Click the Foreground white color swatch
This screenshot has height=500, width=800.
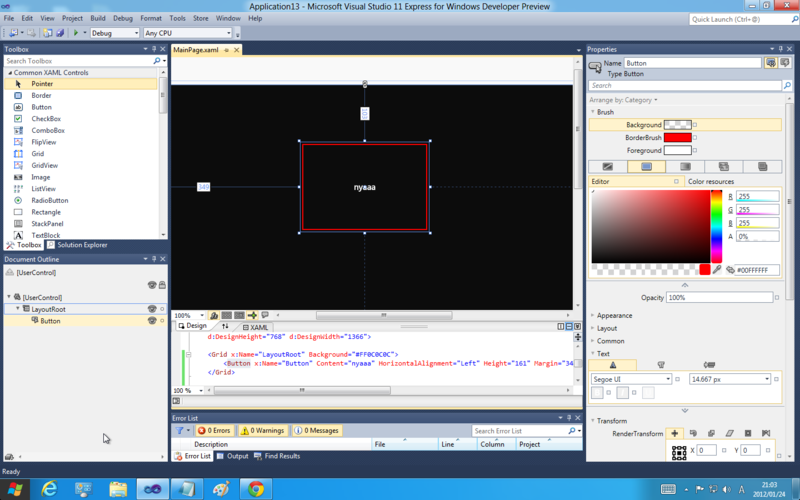[x=678, y=150]
